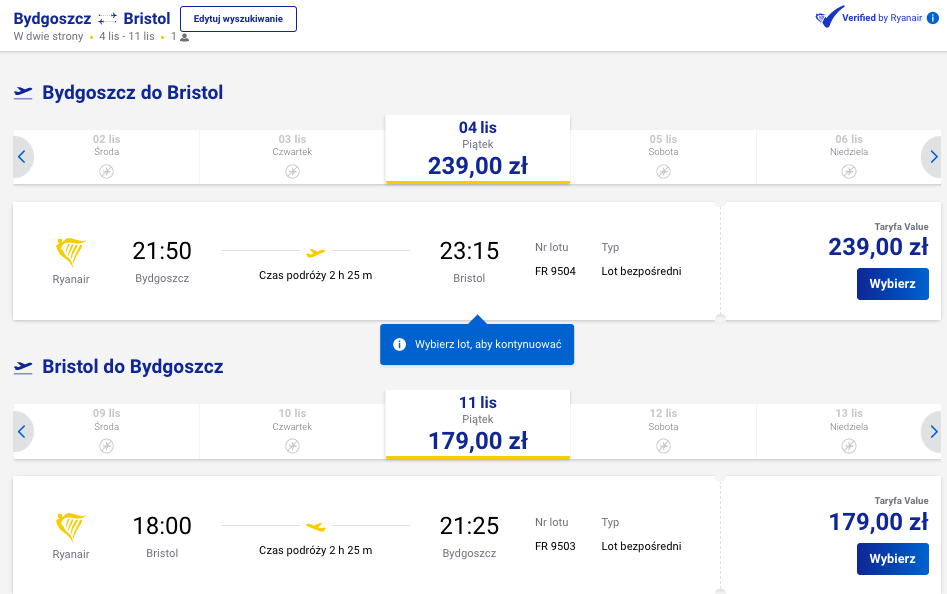947x594 pixels.
Task: Select the 10 lis Czwartek return date tab
Action: tap(292, 432)
